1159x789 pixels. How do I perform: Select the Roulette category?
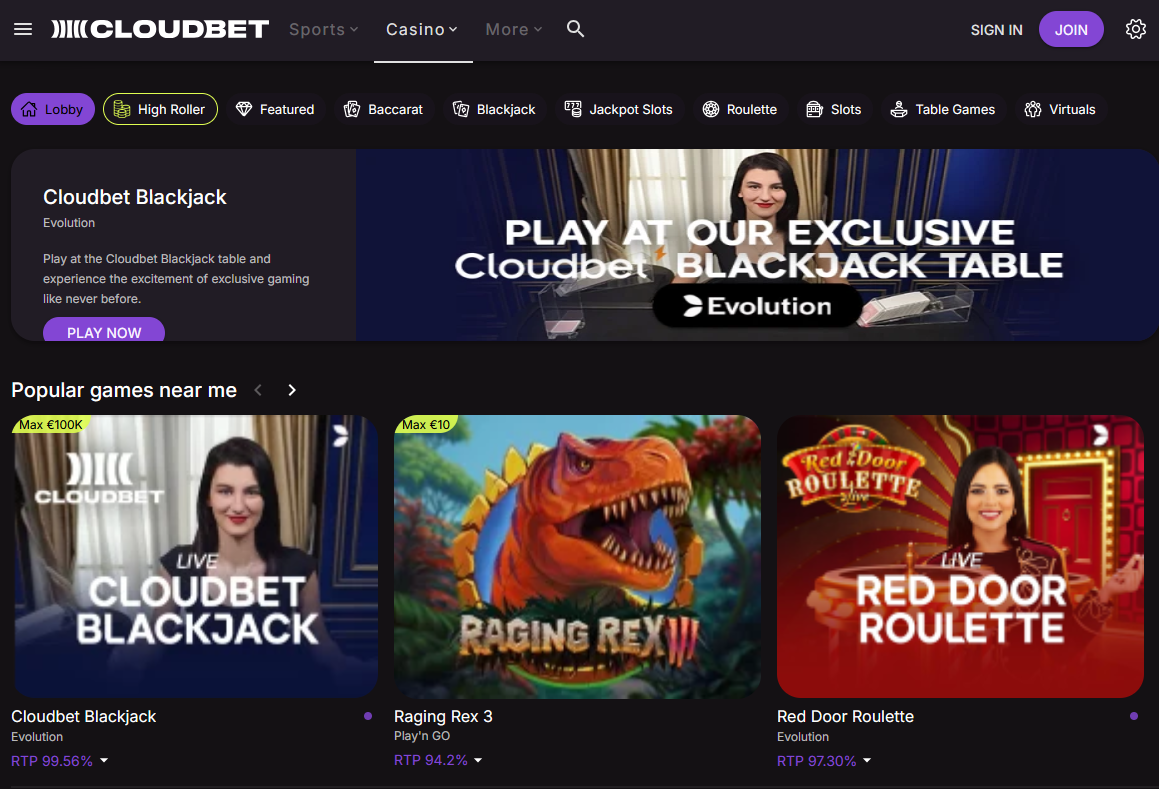[740, 109]
